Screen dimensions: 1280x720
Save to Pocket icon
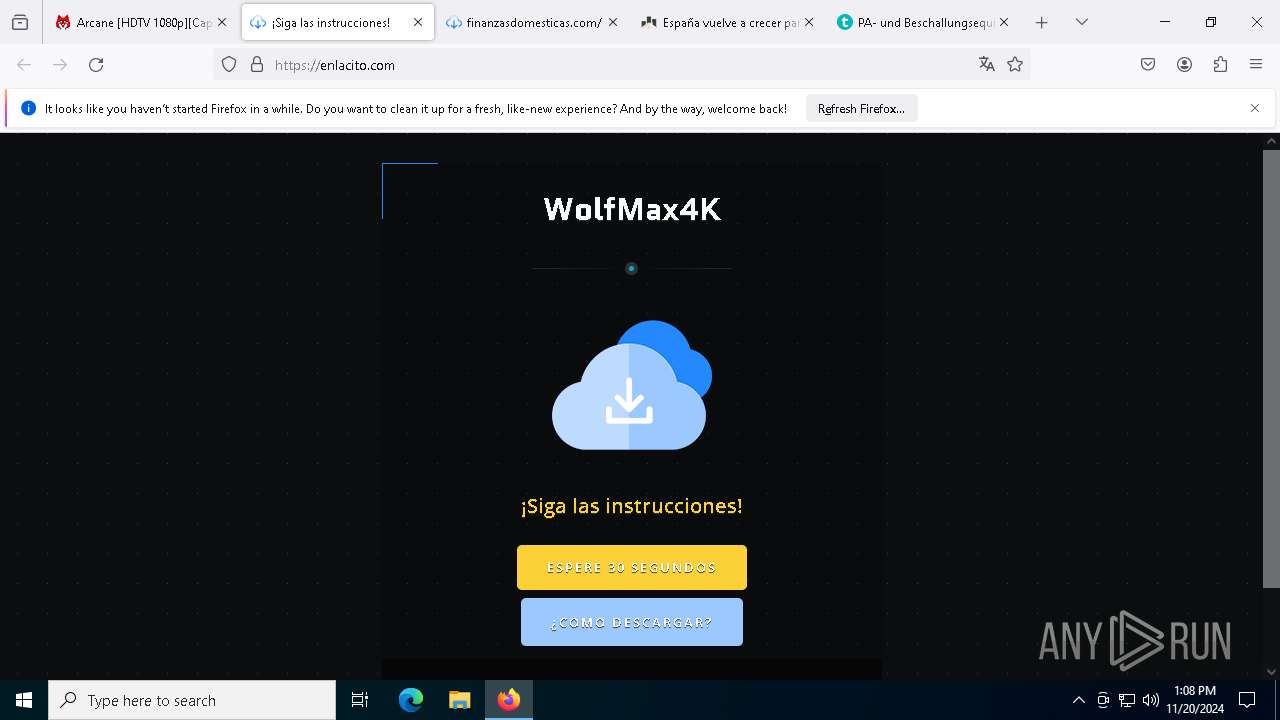click(x=1148, y=65)
